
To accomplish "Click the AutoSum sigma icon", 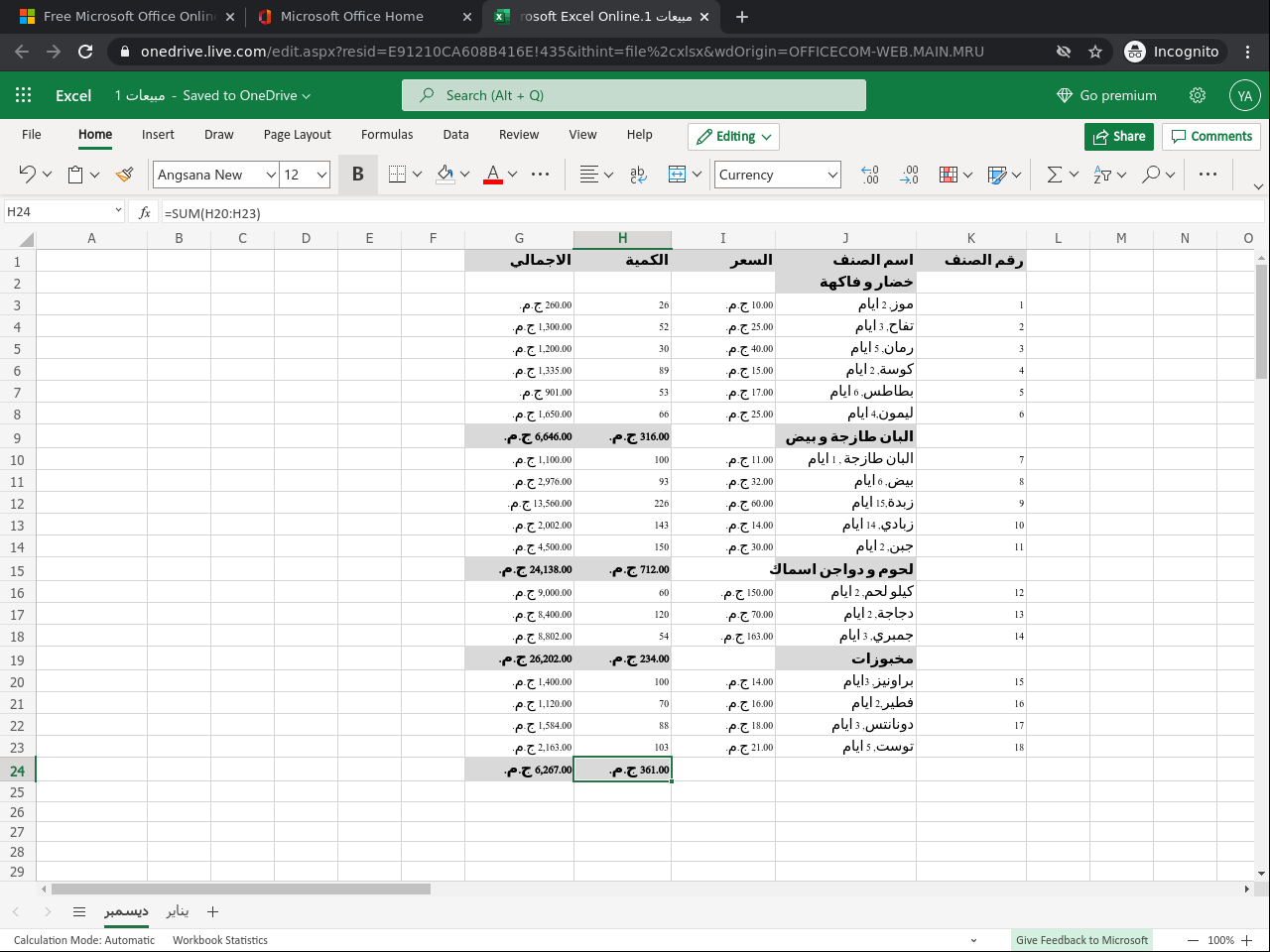I will (x=1055, y=175).
